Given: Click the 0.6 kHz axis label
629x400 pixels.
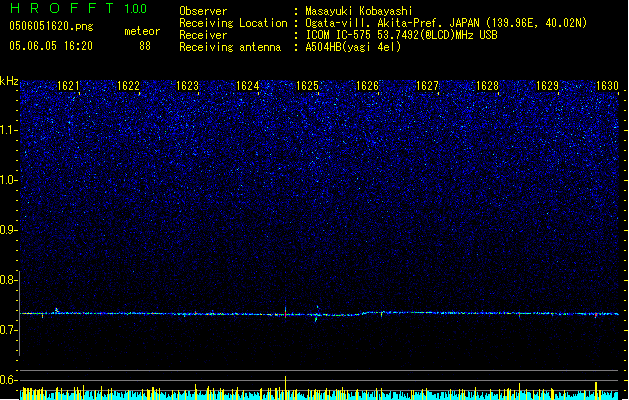Looking at the screenshot, I should coord(9,380).
